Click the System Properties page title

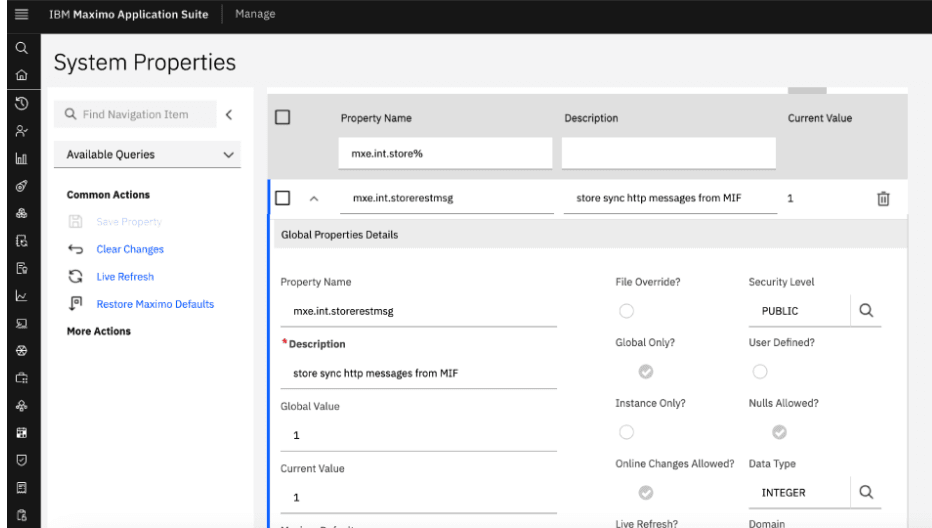144,62
